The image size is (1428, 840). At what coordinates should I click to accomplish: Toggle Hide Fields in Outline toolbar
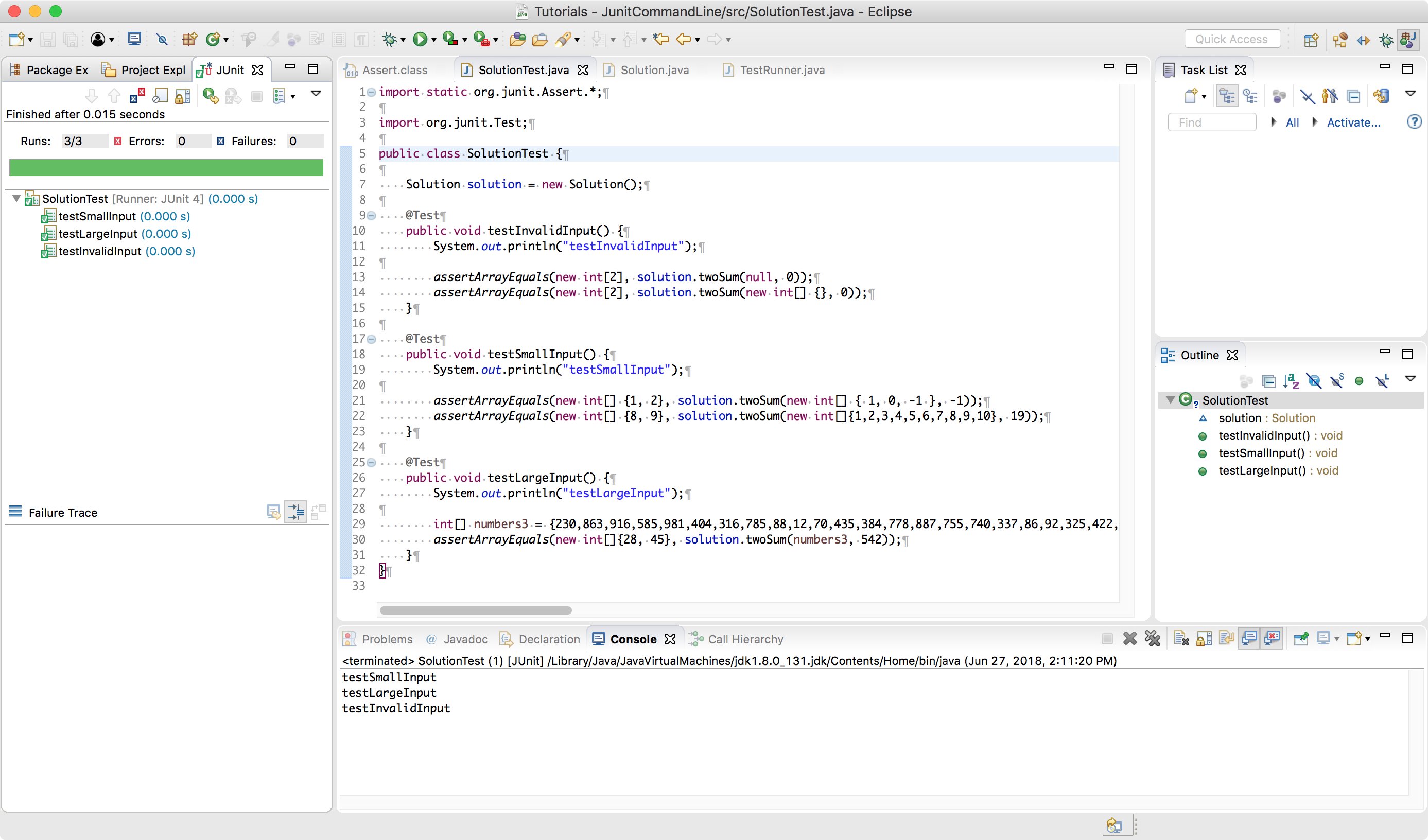tap(1314, 381)
